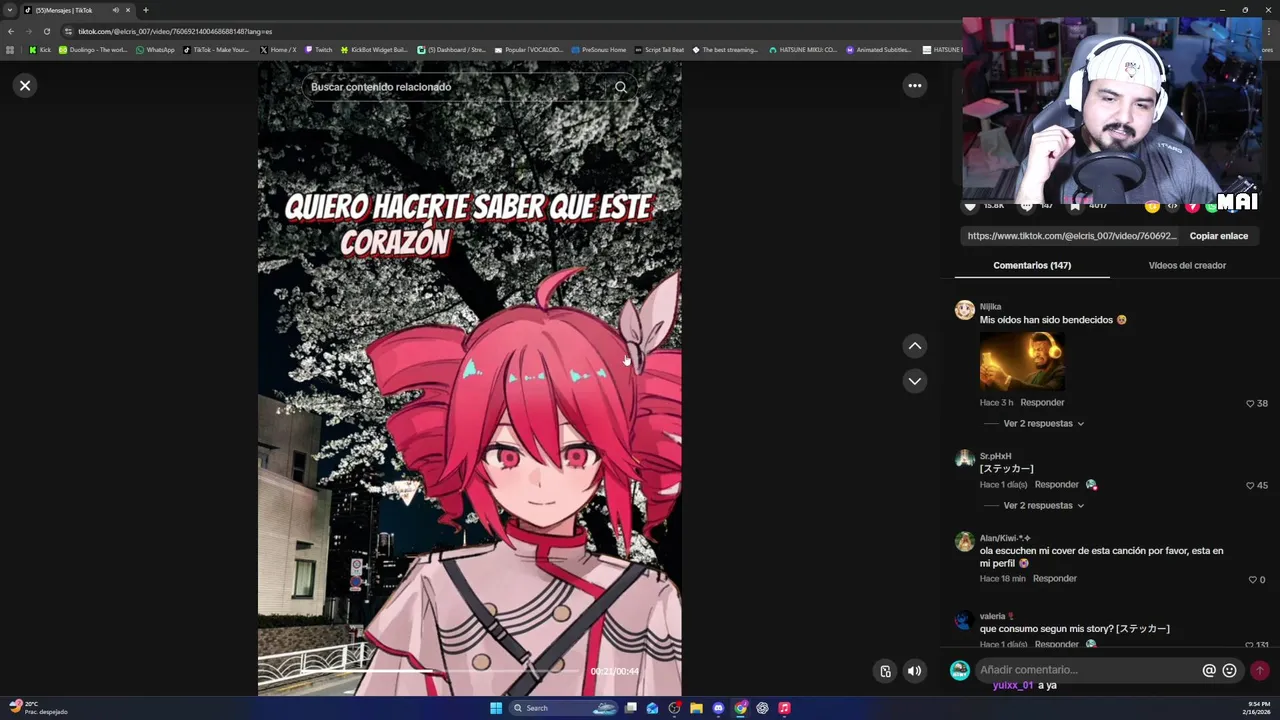Reply to Alan/Kiwi's cover comment
The width and height of the screenshot is (1280, 720).
pyautogui.click(x=1054, y=578)
